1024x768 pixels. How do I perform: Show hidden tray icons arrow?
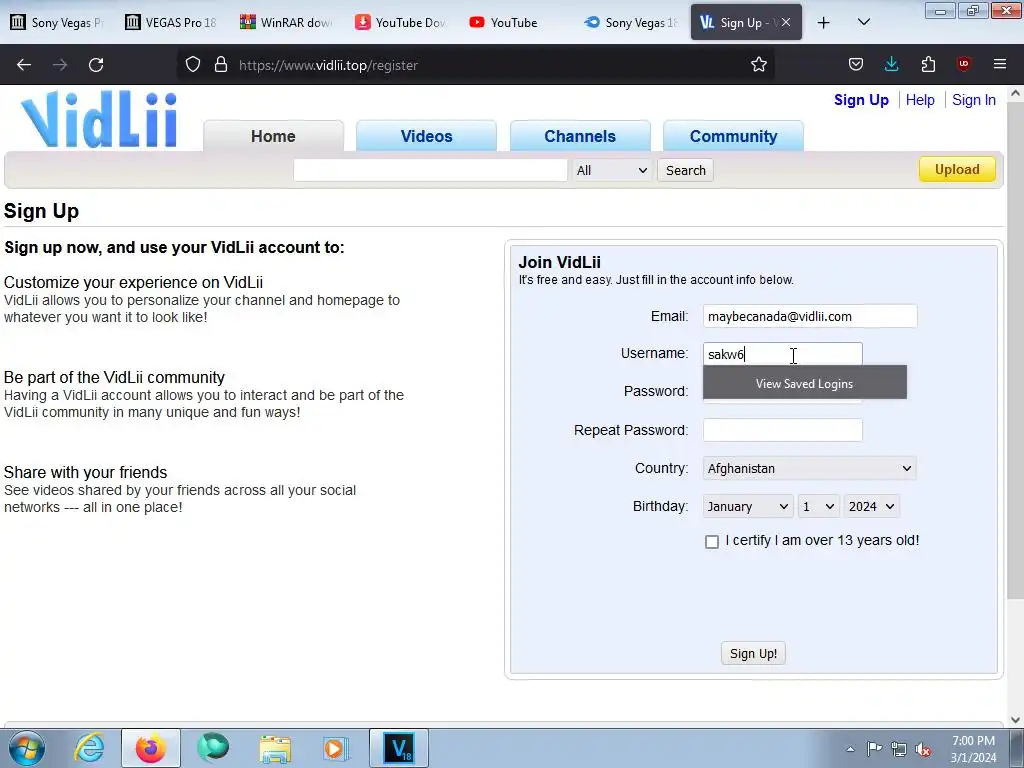(850, 749)
